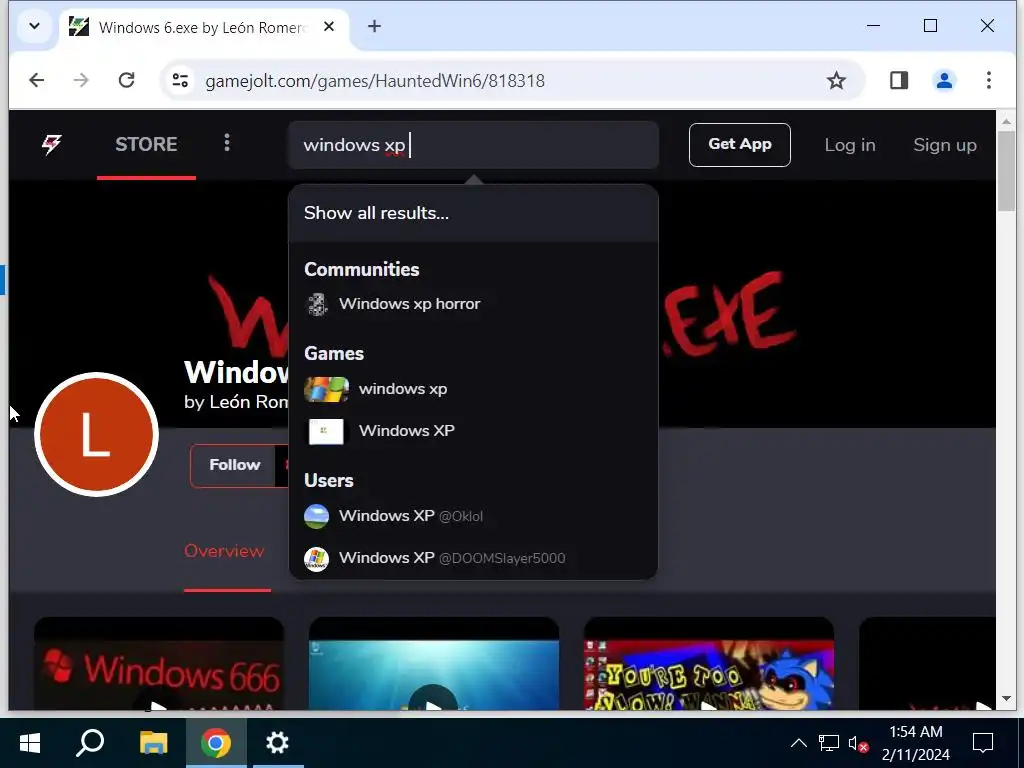Open the network status tray icon

tap(829, 743)
